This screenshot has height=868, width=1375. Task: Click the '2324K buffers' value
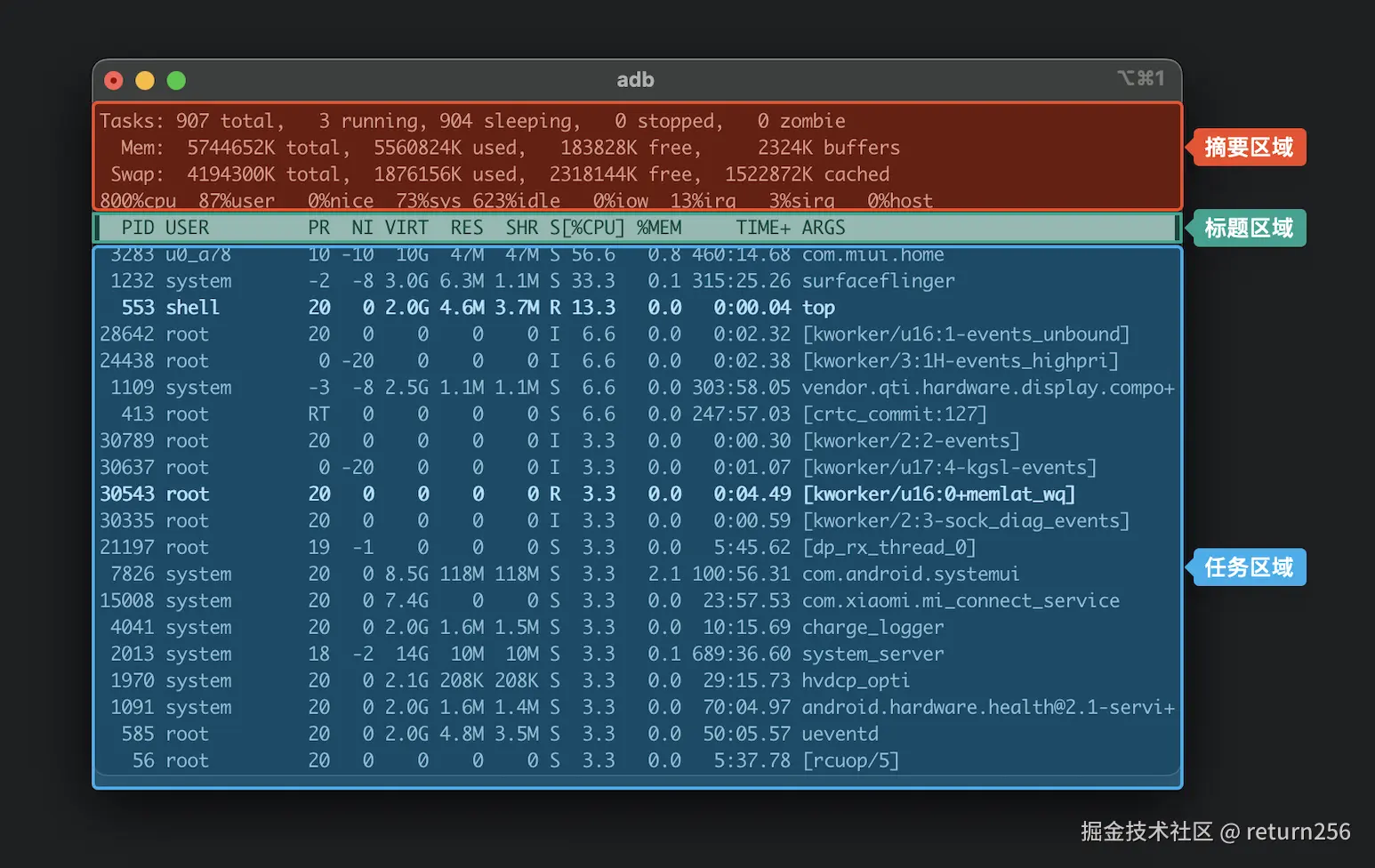tap(829, 148)
